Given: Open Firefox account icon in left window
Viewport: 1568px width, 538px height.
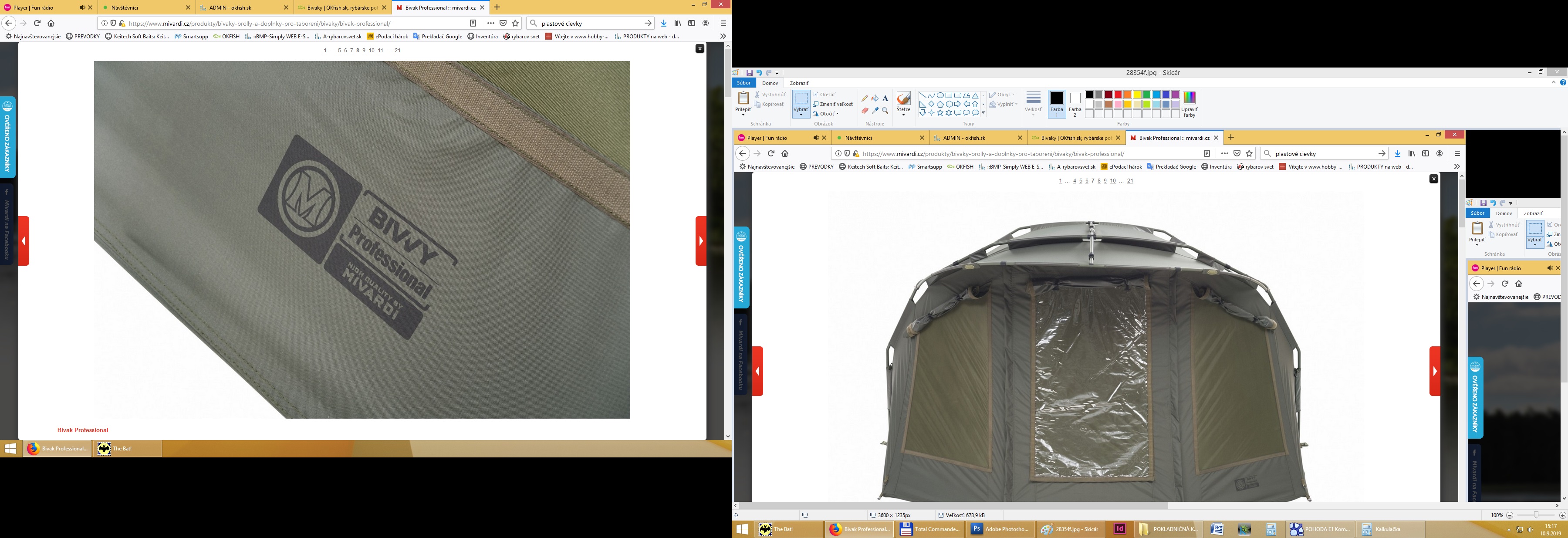Looking at the screenshot, I should tap(706, 23).
